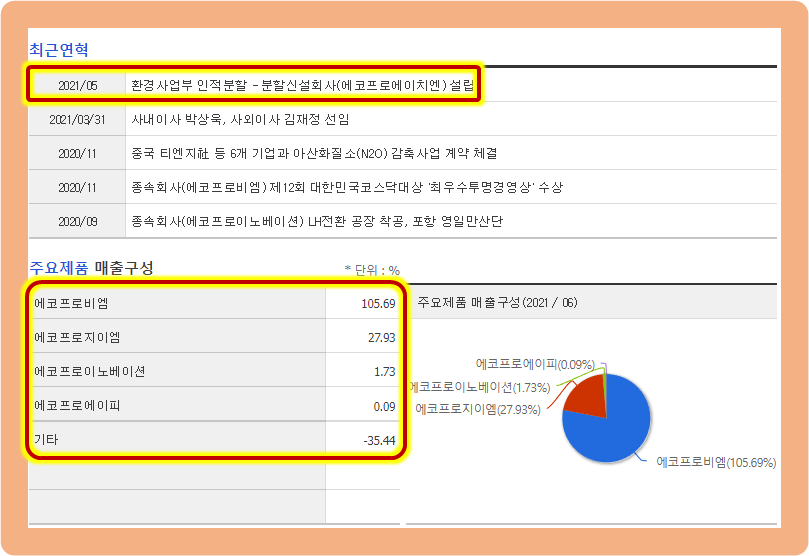Select the 에코프로비엠 table row label
Image resolution: width=809 pixels, height=556 pixels.
[x=71, y=303]
